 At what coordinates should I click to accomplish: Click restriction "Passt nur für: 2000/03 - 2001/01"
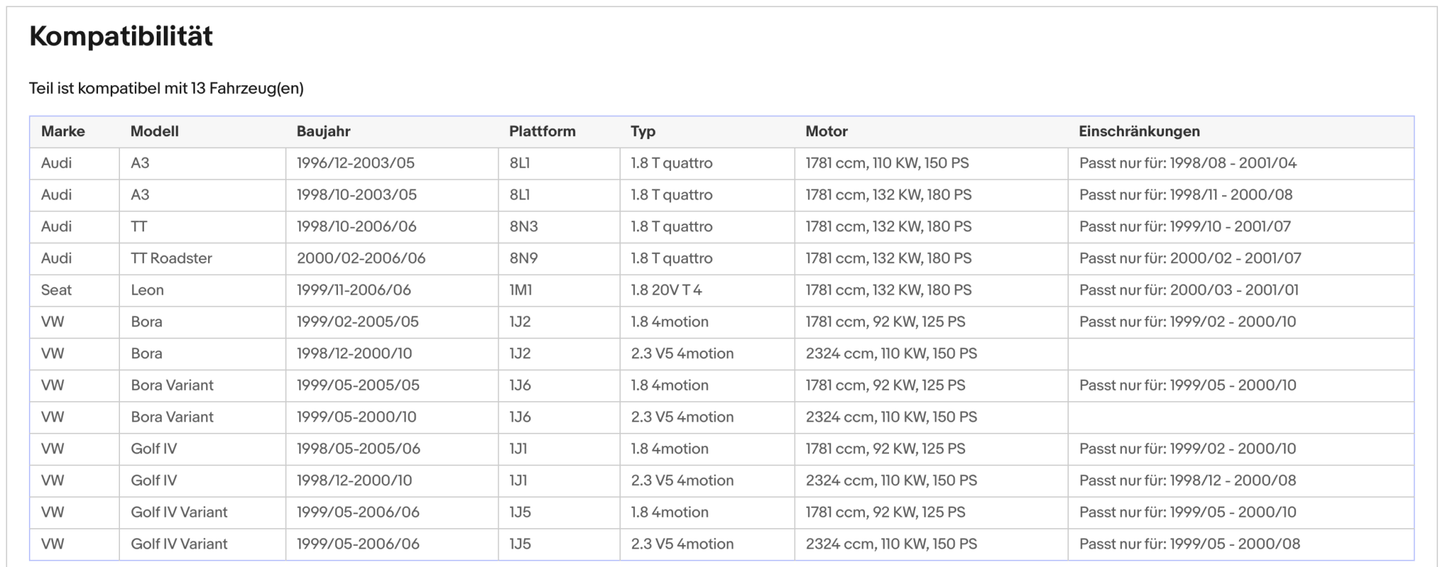point(1187,290)
